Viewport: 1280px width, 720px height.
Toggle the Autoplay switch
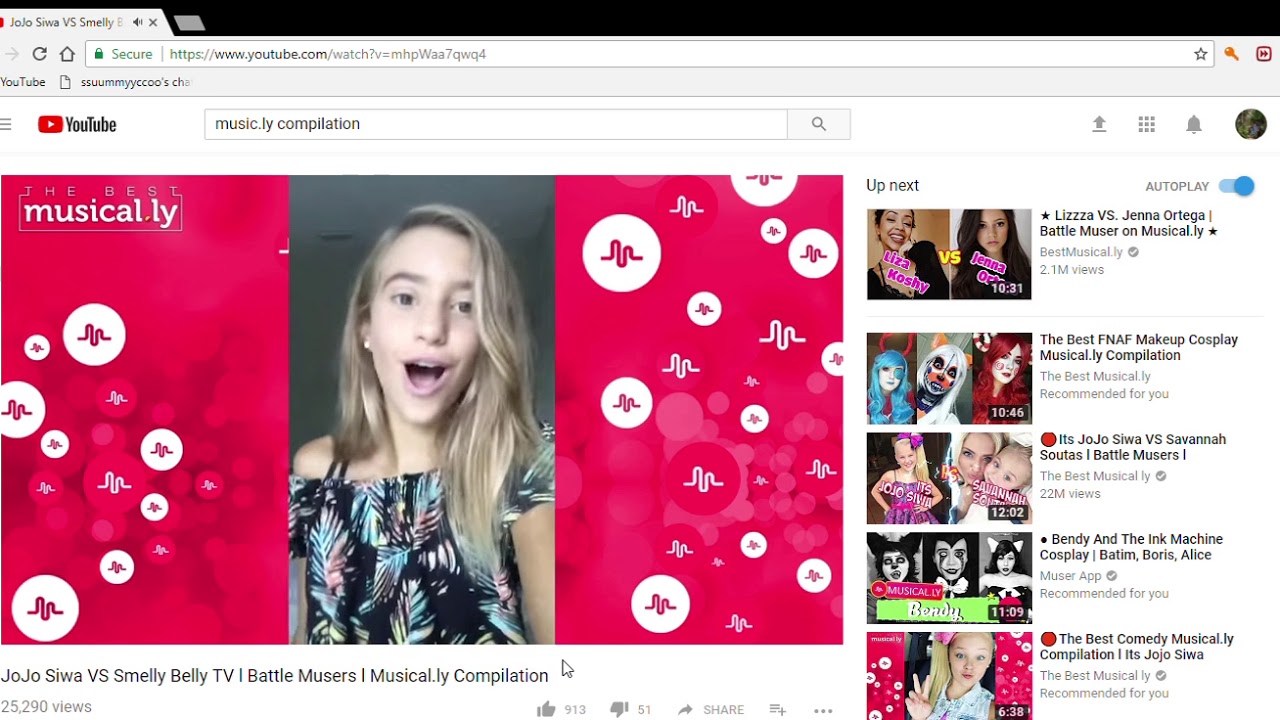(1237, 186)
